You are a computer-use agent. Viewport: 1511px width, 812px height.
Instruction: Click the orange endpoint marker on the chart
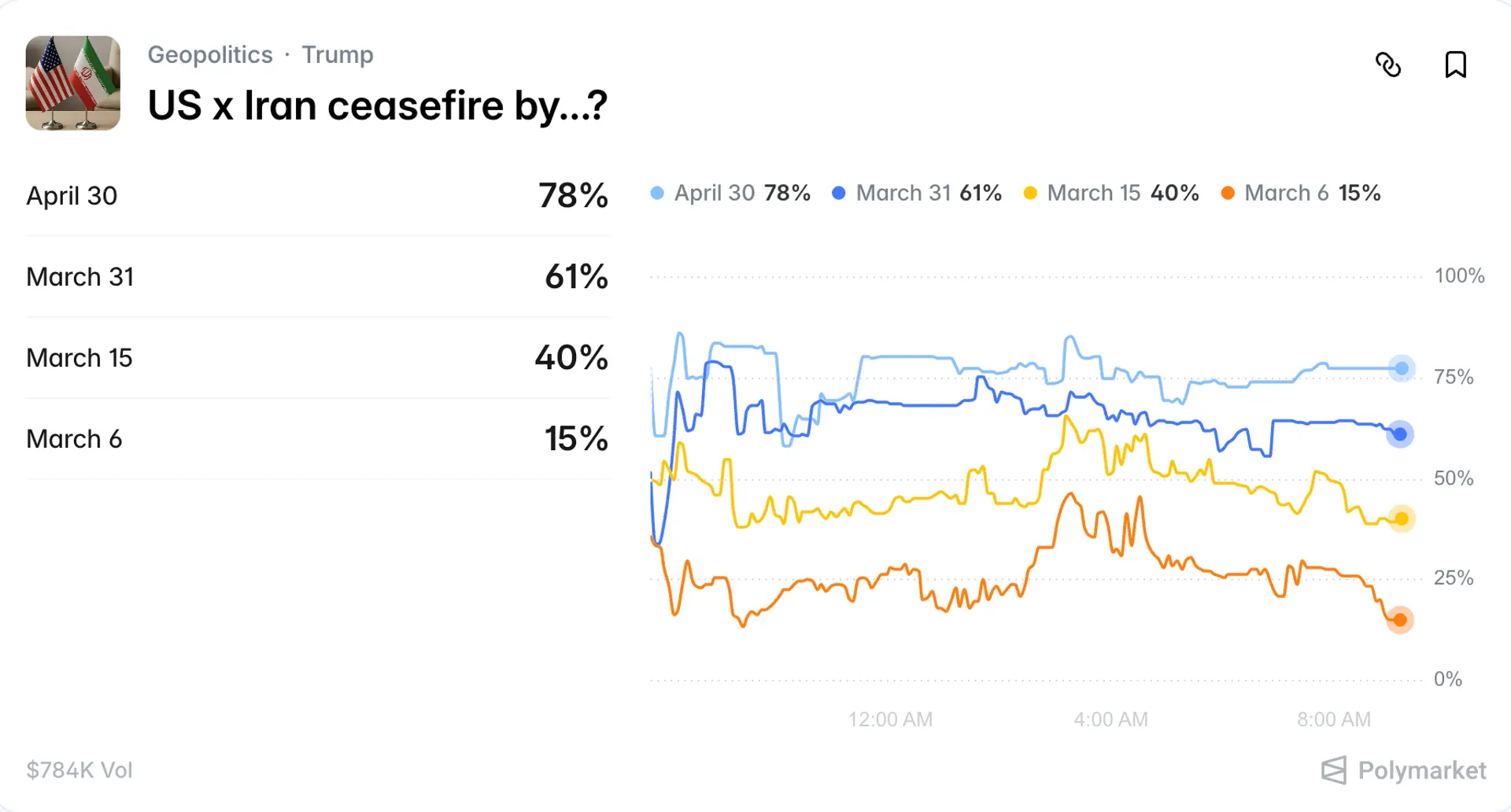[1399, 619]
